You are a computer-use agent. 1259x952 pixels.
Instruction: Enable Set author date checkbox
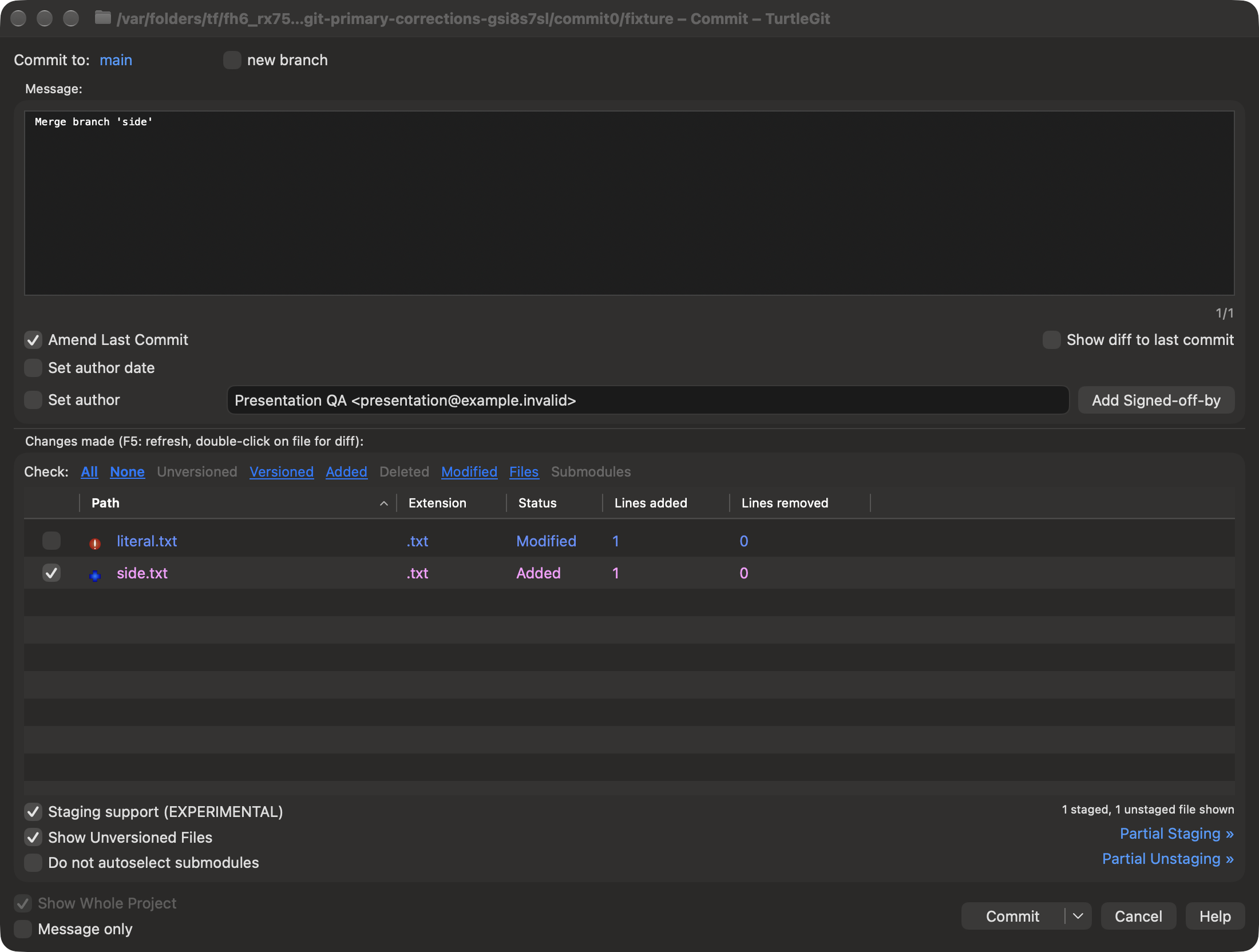(x=33, y=368)
